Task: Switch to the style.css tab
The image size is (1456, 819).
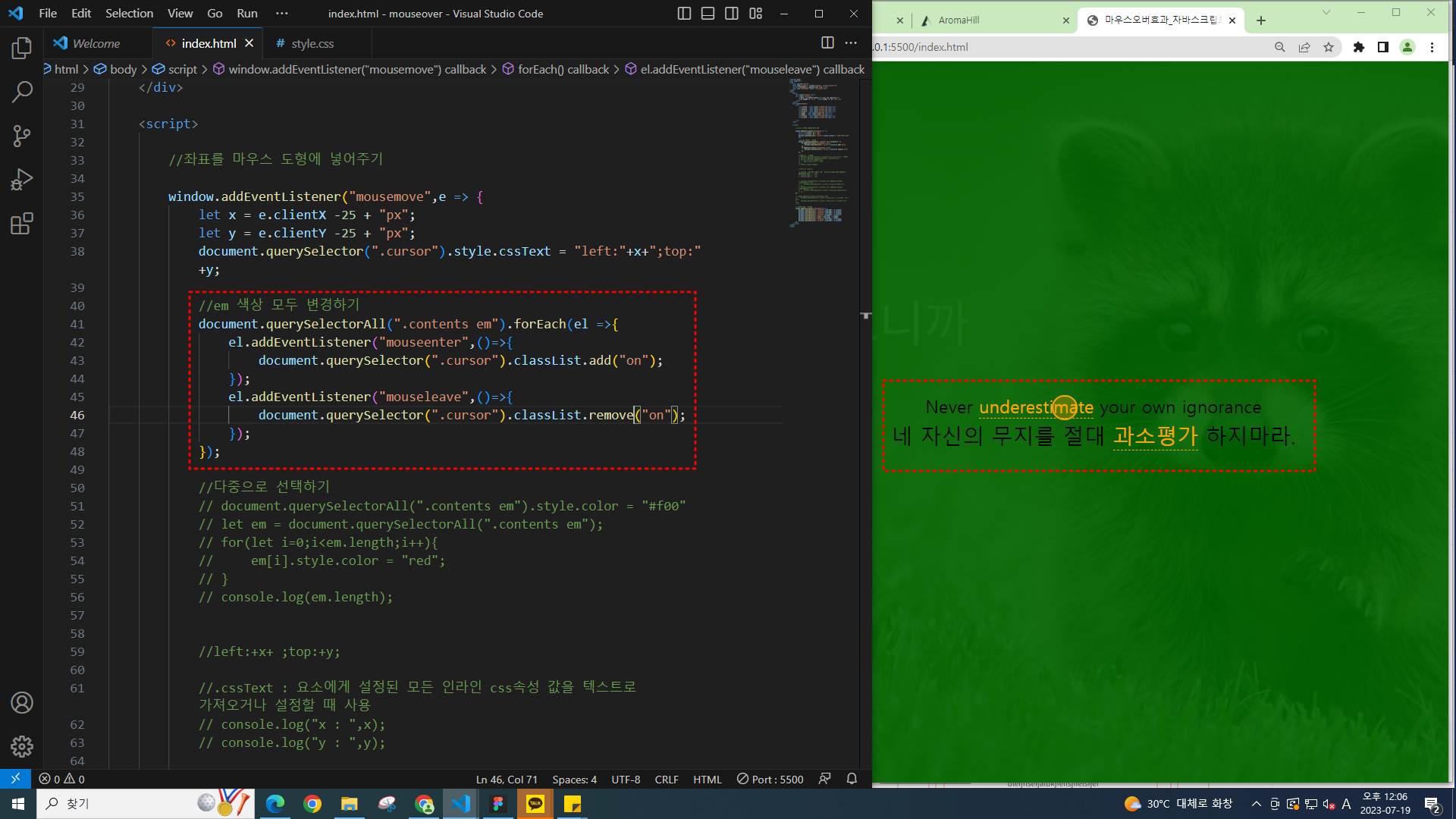Action: point(312,44)
